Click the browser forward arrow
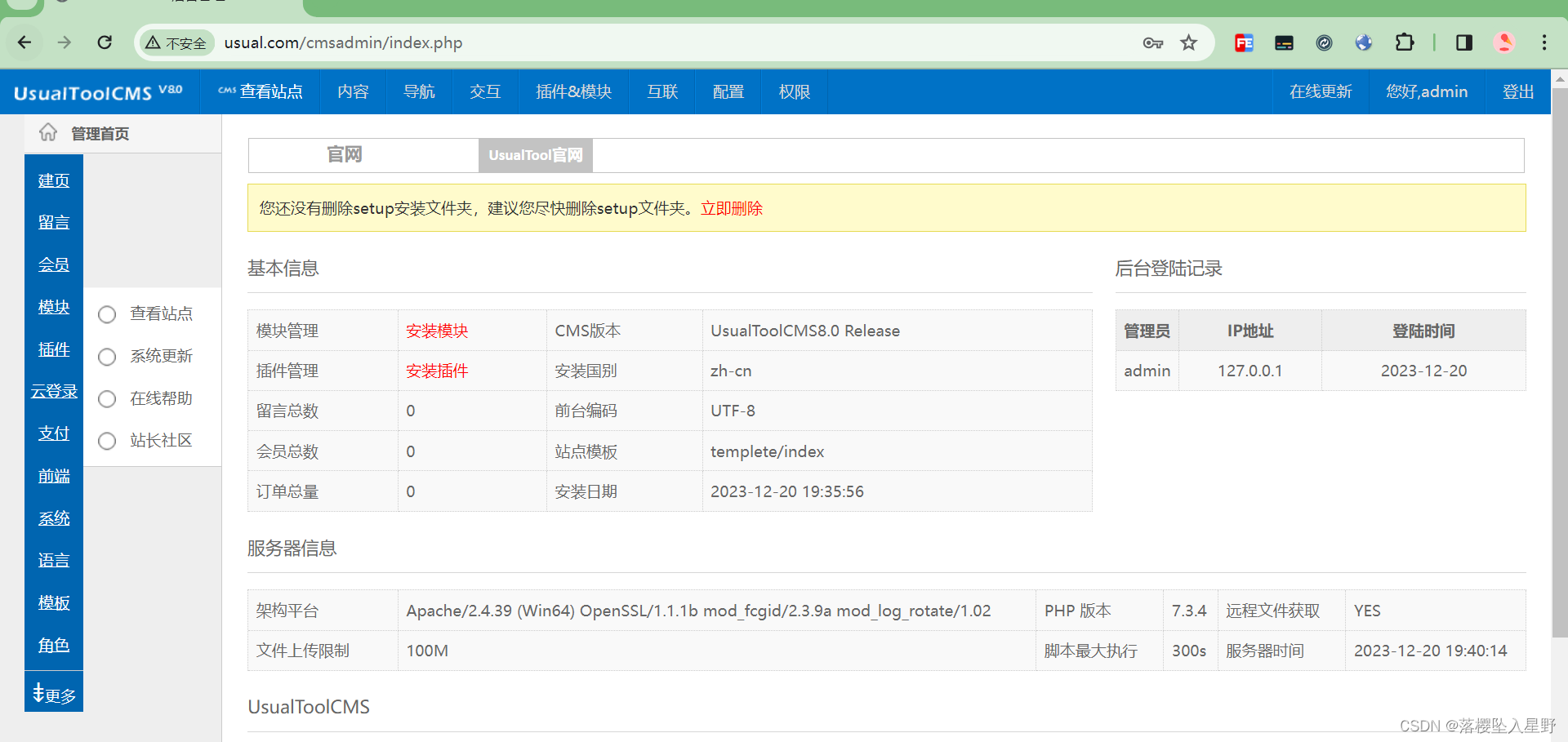 pos(65,42)
